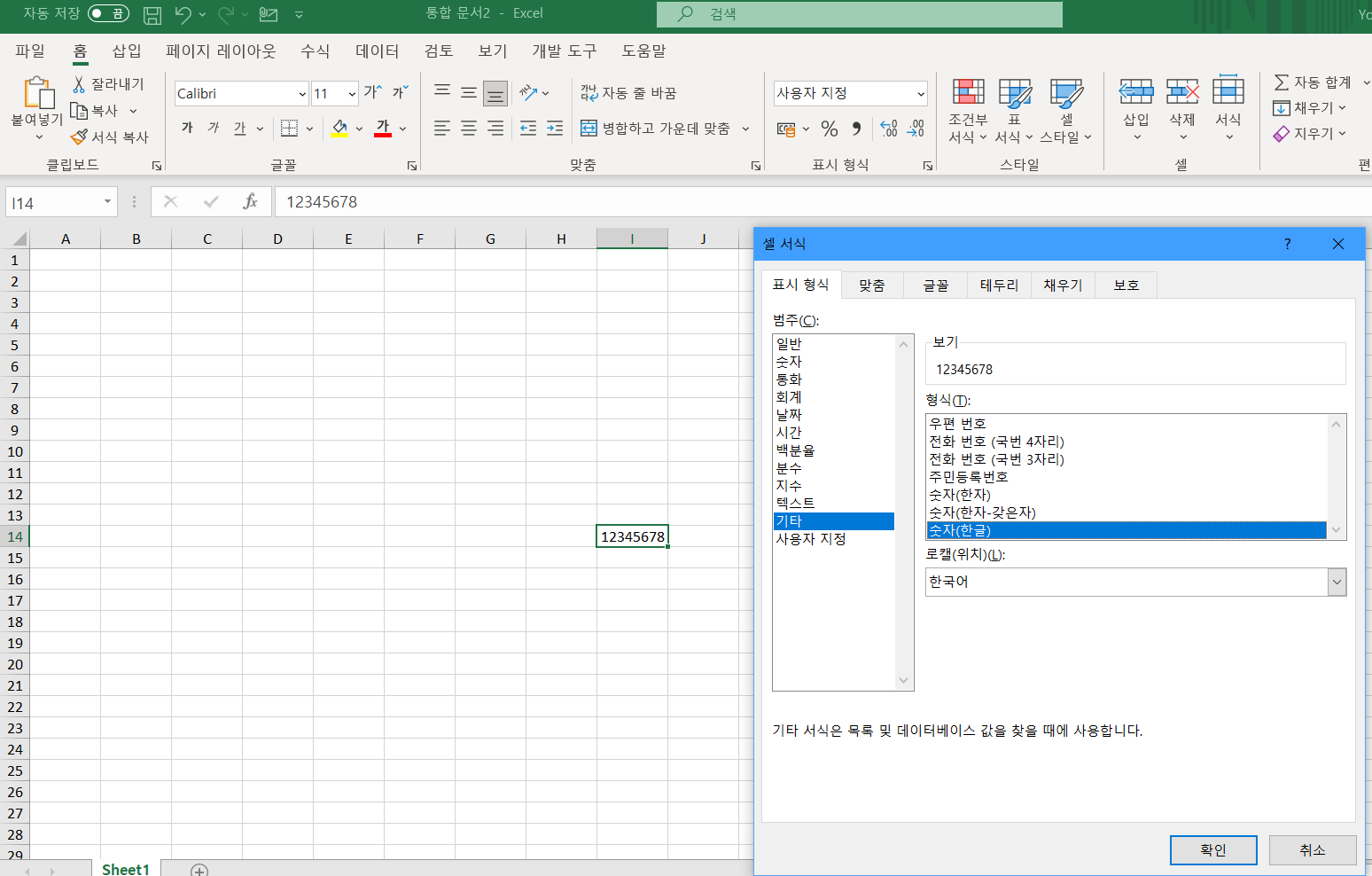1372x876 pixels.
Task: Toggle the bold (가) formatting button
Action: coord(187,129)
